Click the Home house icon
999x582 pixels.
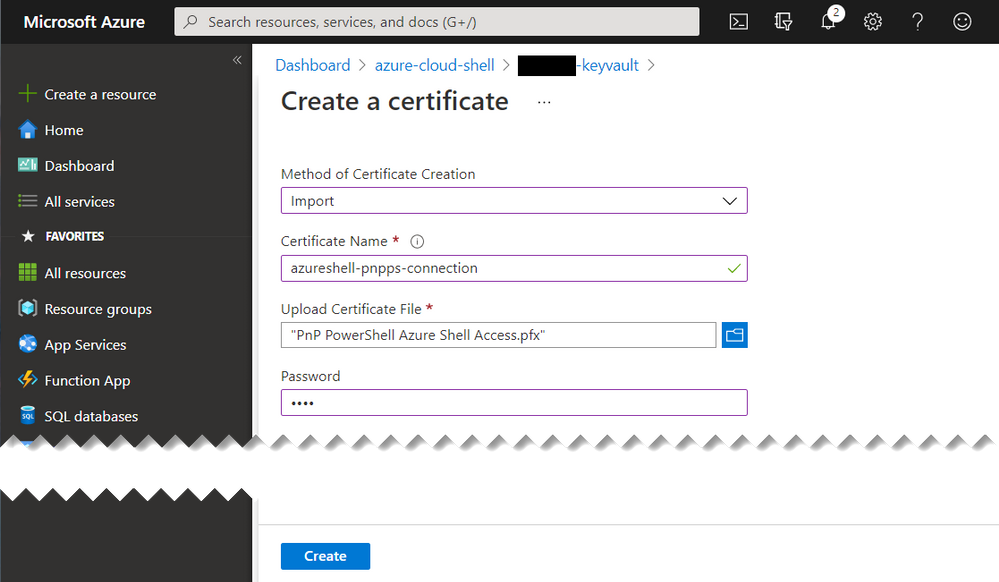pyautogui.click(x=27, y=129)
